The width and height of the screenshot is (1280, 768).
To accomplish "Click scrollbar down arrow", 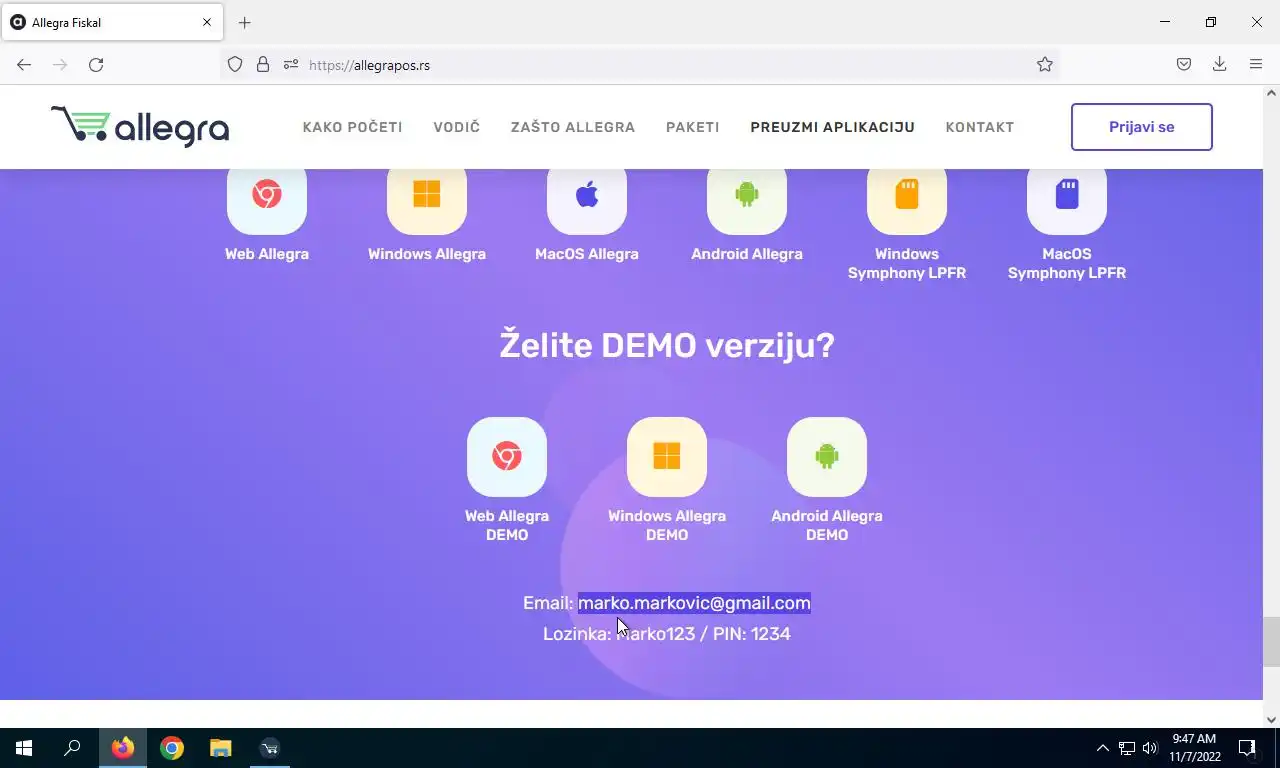I will (1271, 718).
